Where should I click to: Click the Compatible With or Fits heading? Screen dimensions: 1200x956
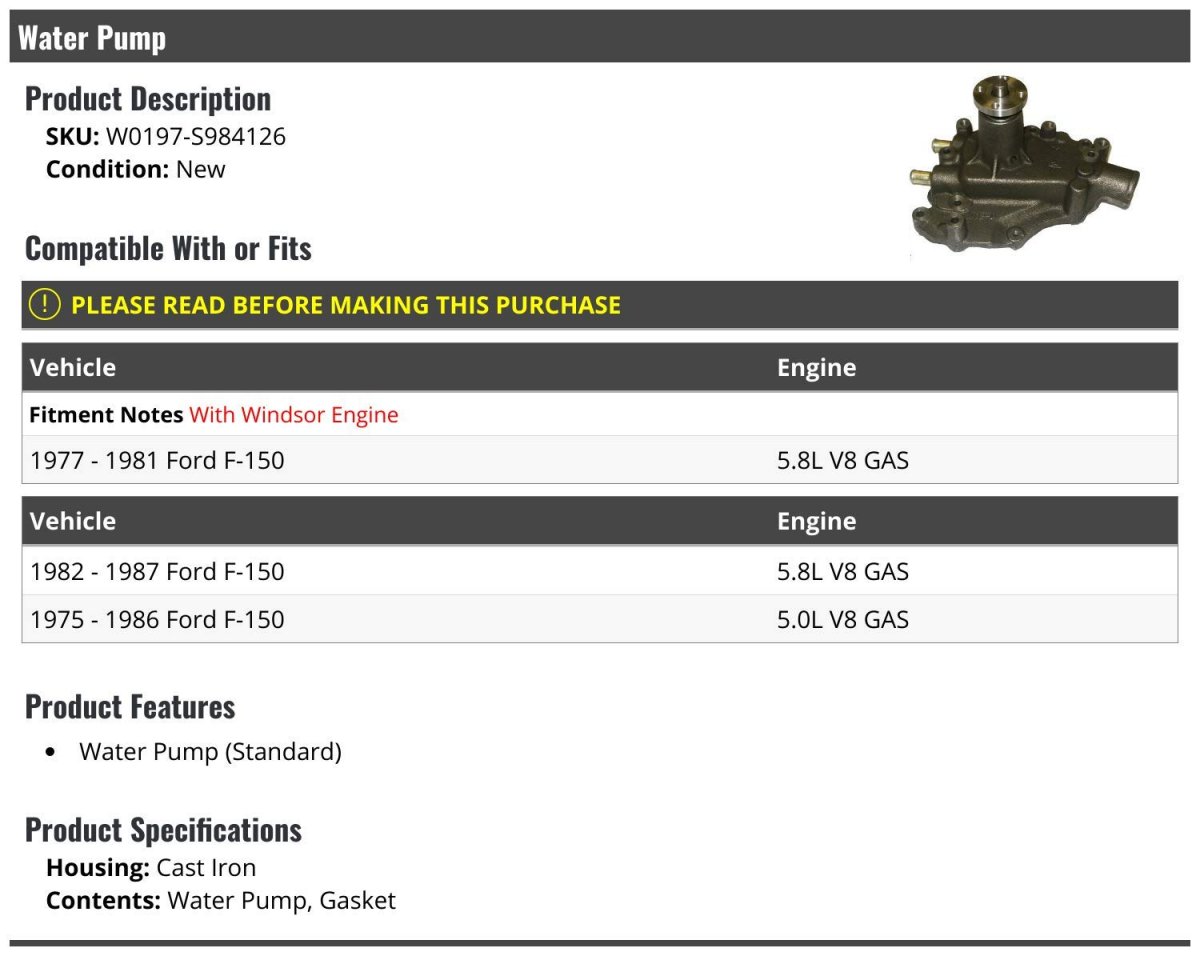pyautogui.click(x=168, y=248)
